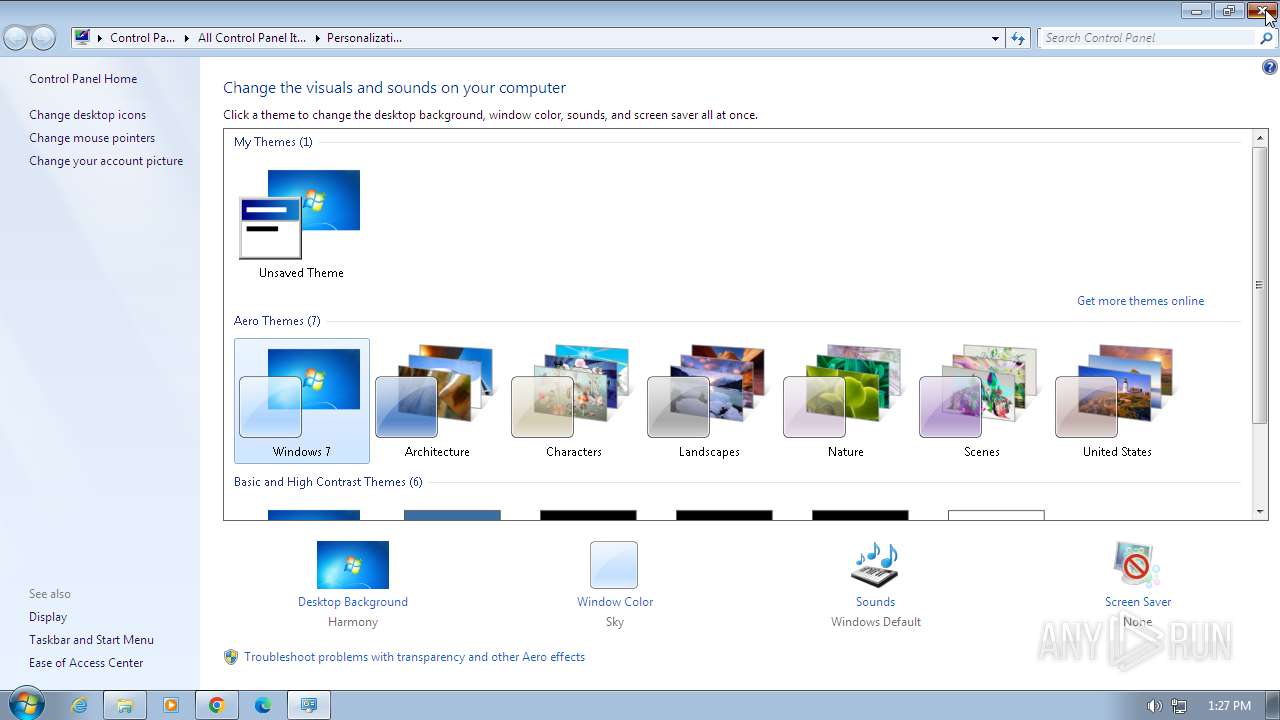Open Troubleshoot problems with transparency link

(x=414, y=657)
